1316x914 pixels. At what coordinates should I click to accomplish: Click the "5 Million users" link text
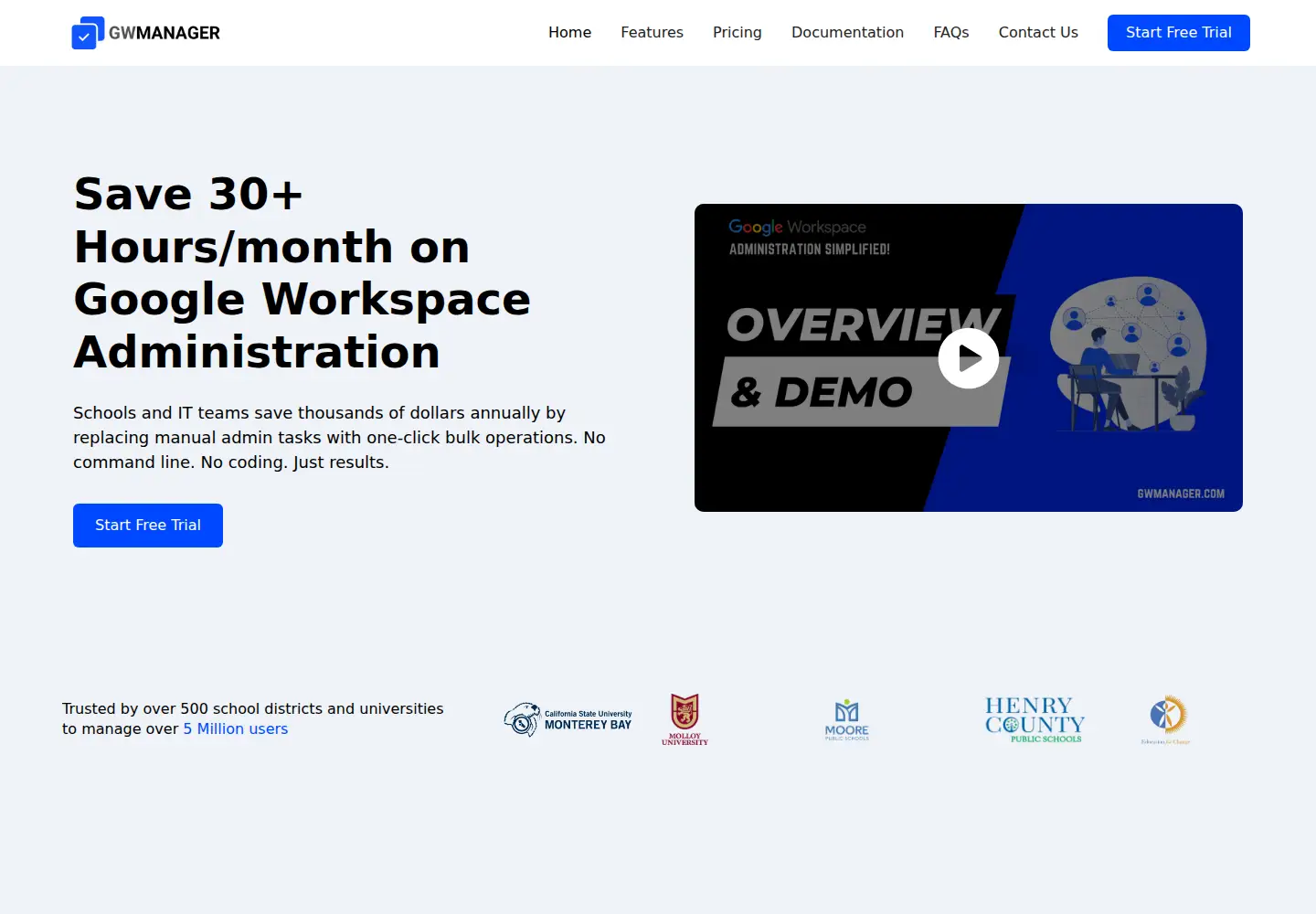coord(236,729)
